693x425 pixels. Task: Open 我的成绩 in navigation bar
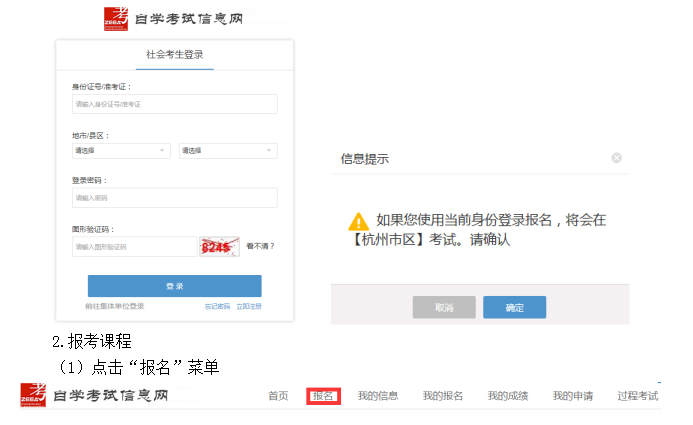tap(508, 396)
